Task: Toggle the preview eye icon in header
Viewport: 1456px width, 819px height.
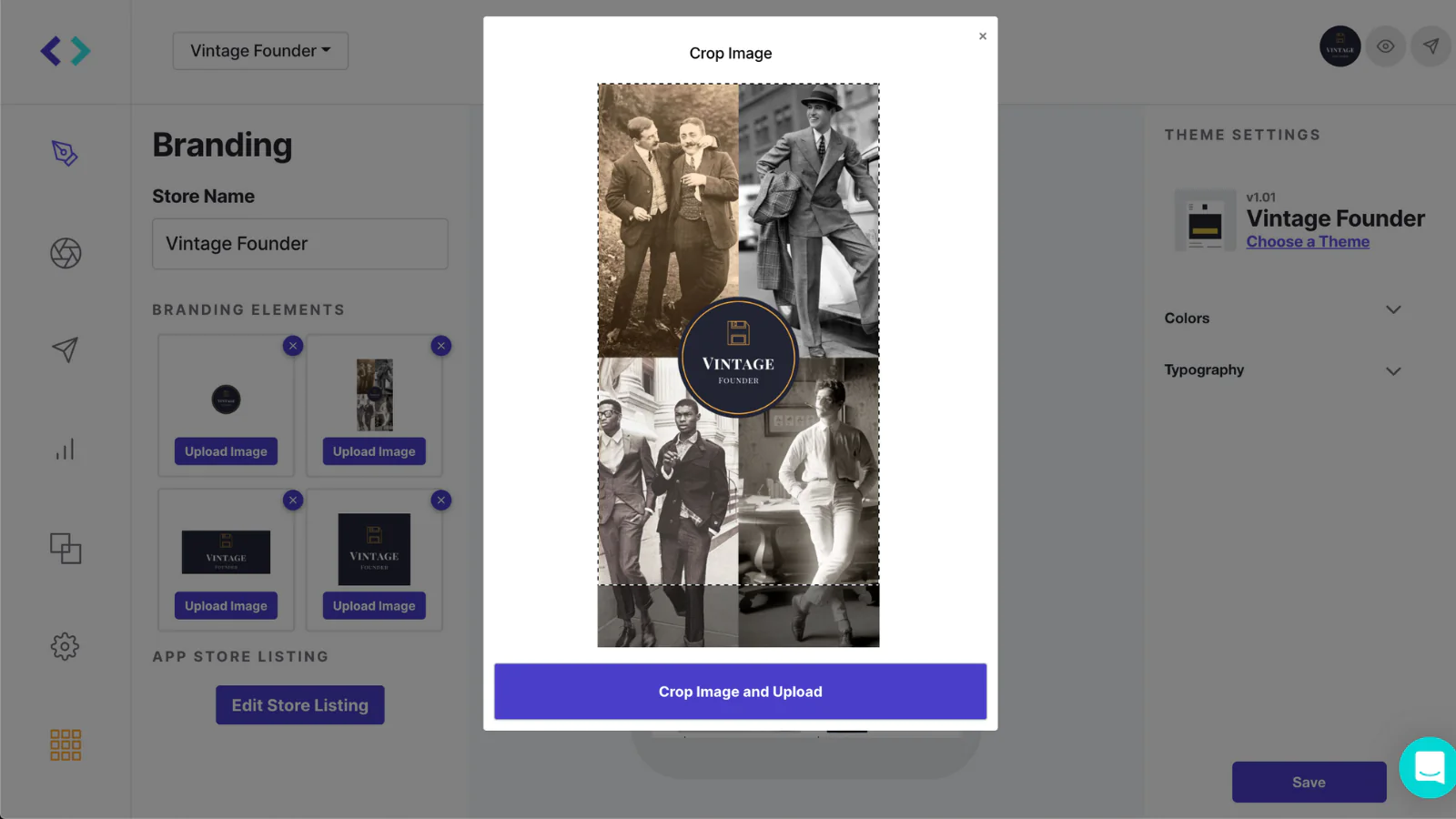Action: tap(1386, 46)
